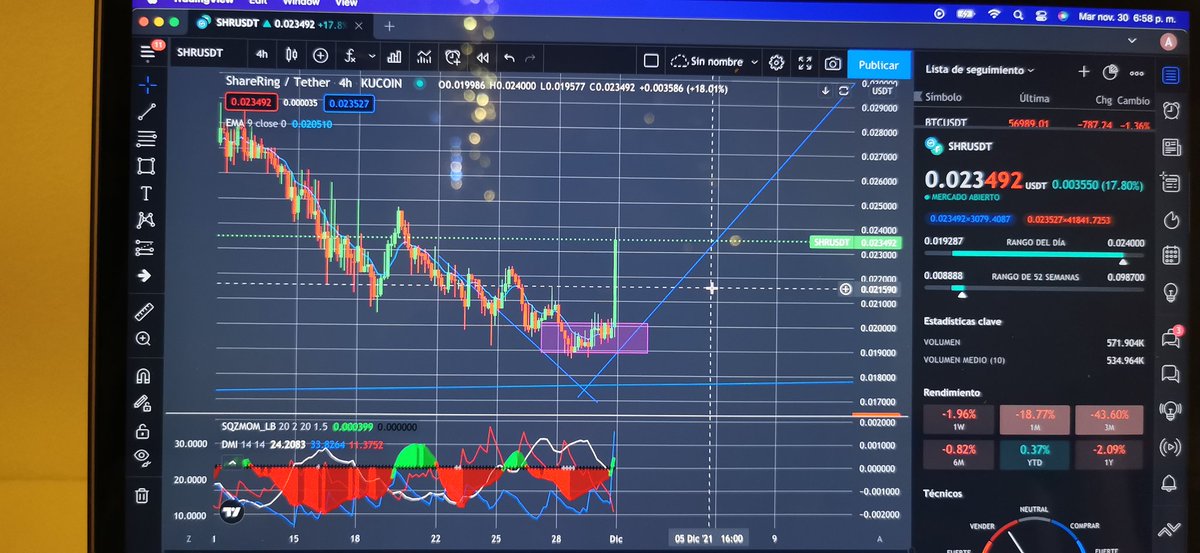Open chart settings gear icon
Screen dimensions: 1200x553
click(776, 62)
